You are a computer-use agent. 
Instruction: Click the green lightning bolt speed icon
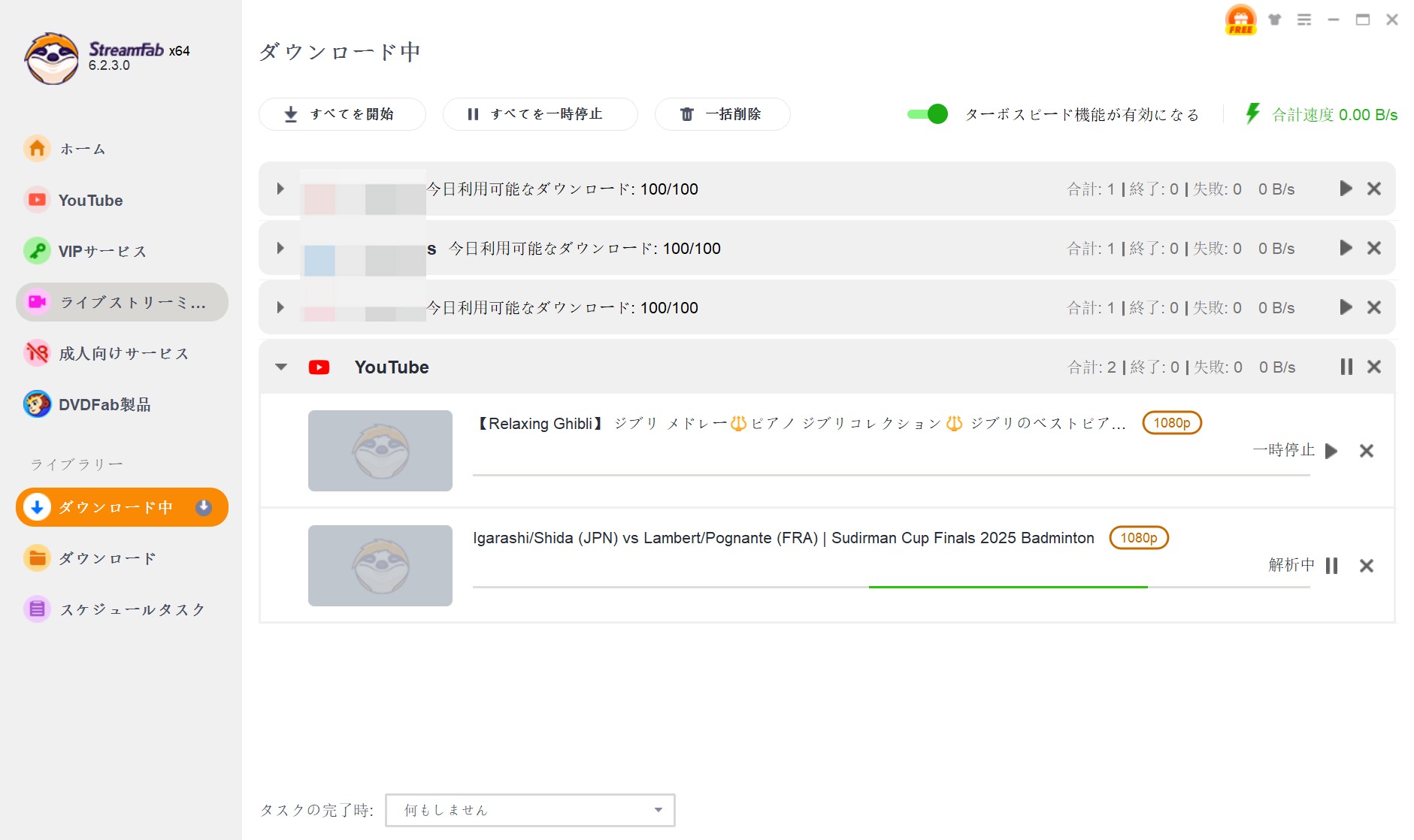click(x=1252, y=114)
